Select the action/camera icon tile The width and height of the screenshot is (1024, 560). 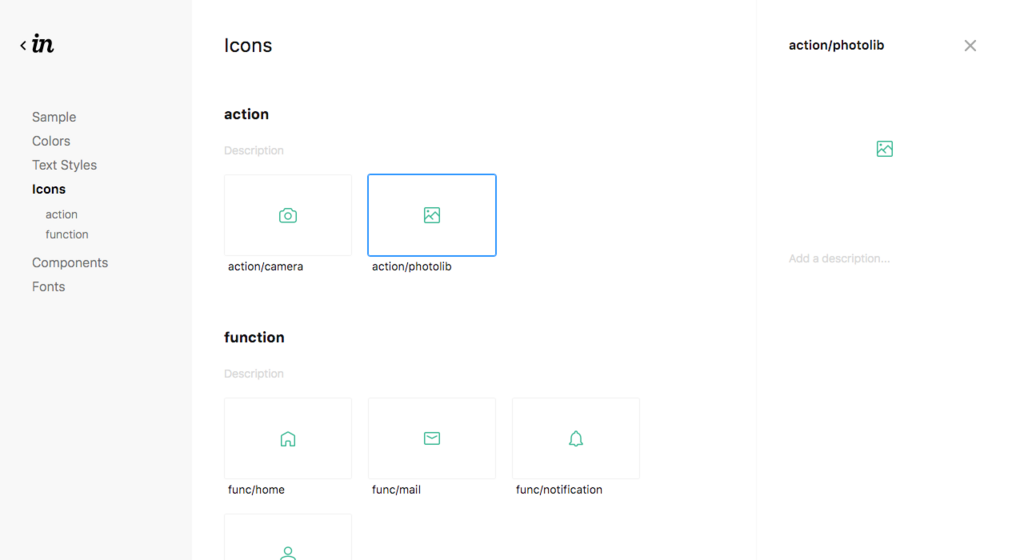288,215
